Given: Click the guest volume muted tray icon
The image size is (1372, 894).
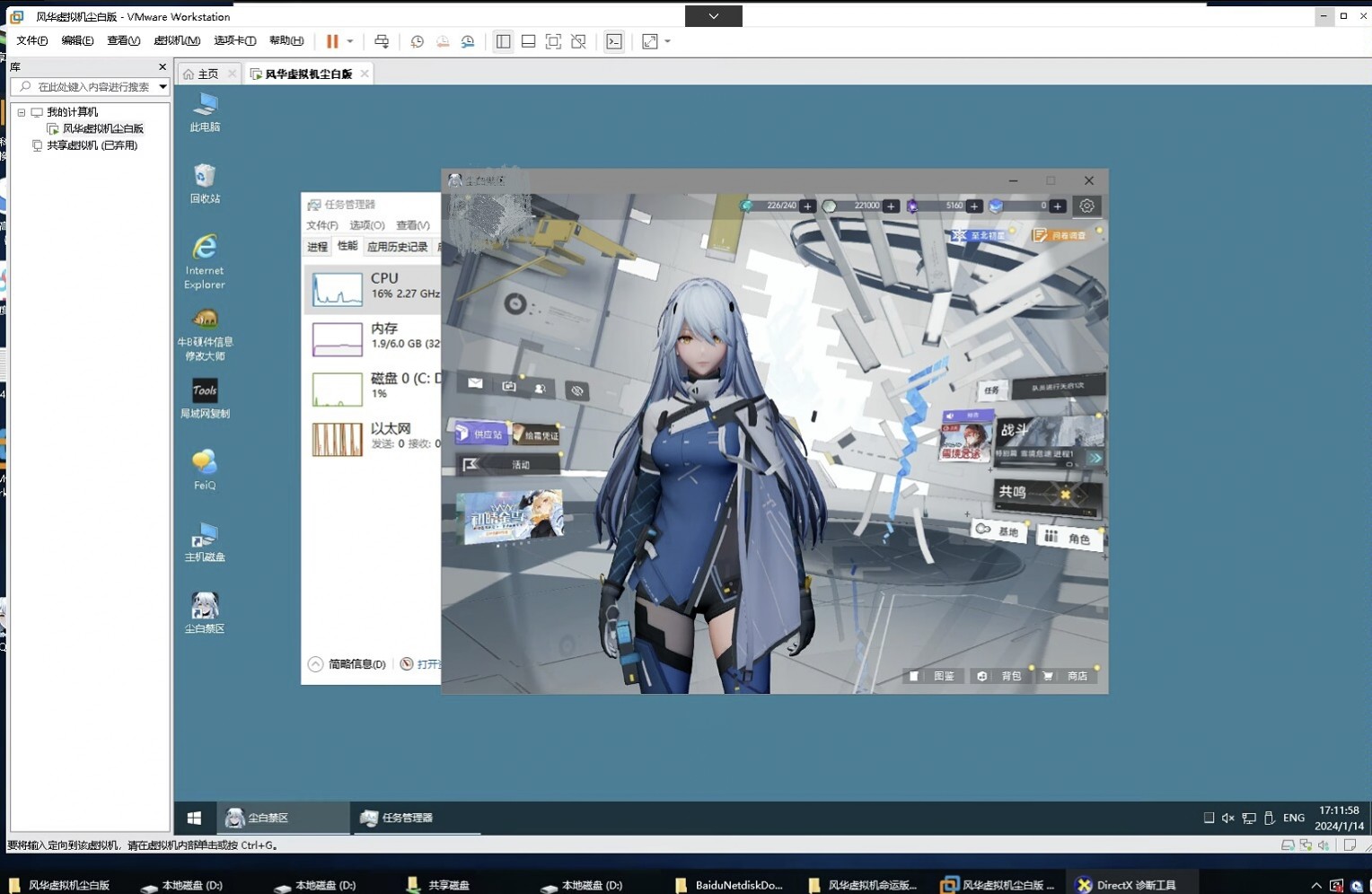Looking at the screenshot, I should pyautogui.click(x=1227, y=818).
